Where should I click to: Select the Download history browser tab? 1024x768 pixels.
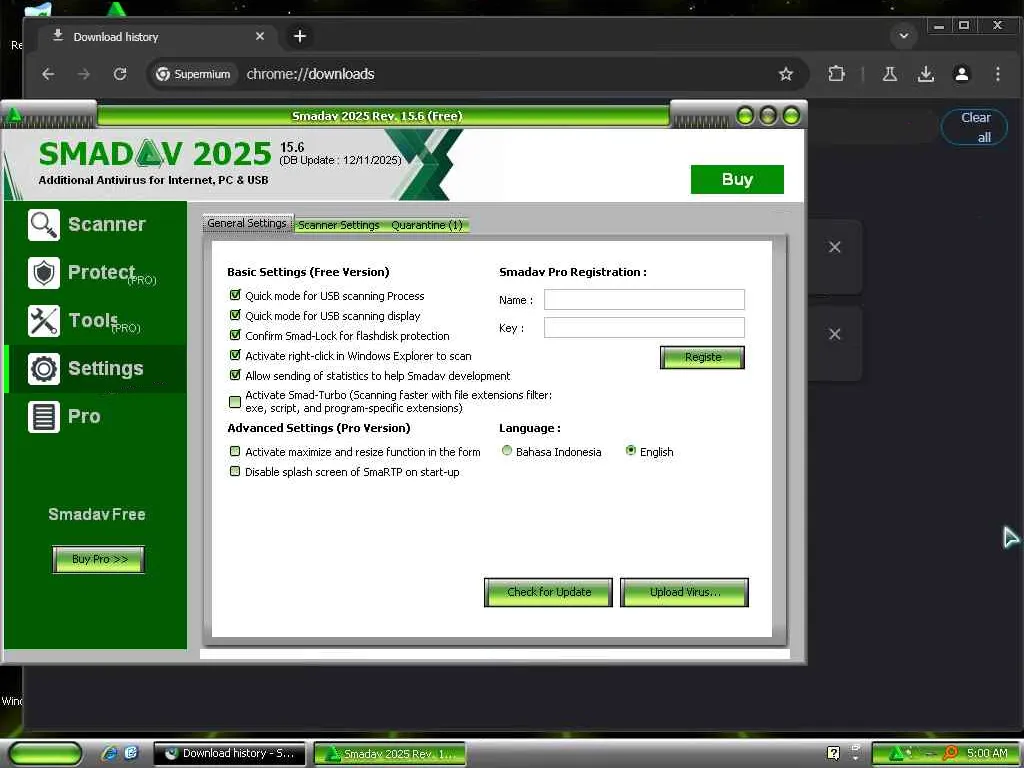[157, 37]
